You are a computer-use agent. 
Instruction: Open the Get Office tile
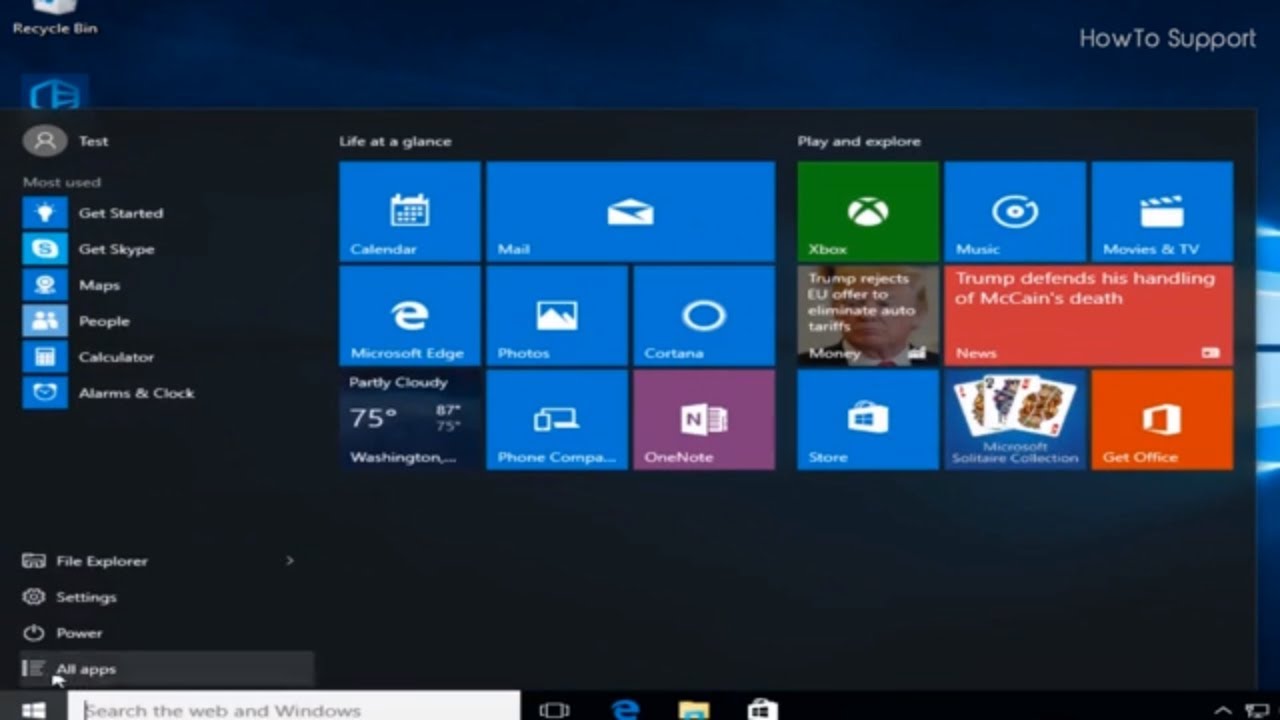1162,419
